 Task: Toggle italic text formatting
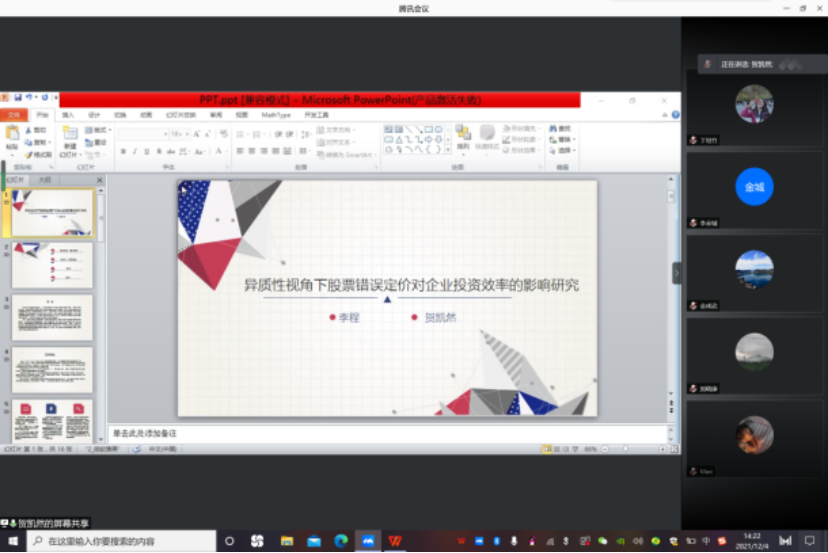[x=136, y=151]
